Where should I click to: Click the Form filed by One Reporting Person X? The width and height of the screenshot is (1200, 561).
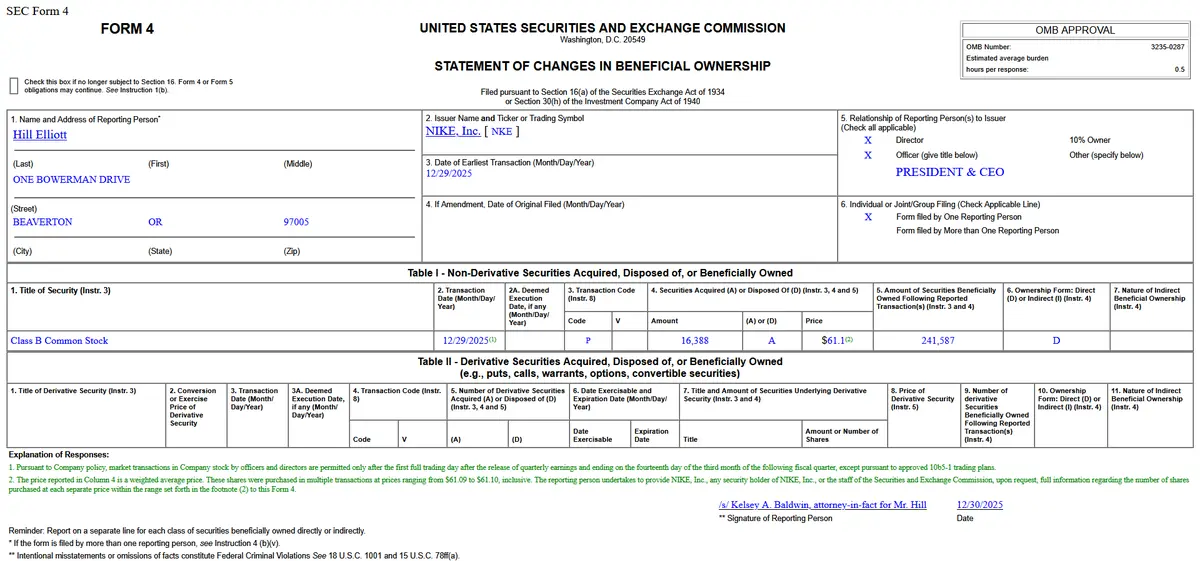click(868, 217)
